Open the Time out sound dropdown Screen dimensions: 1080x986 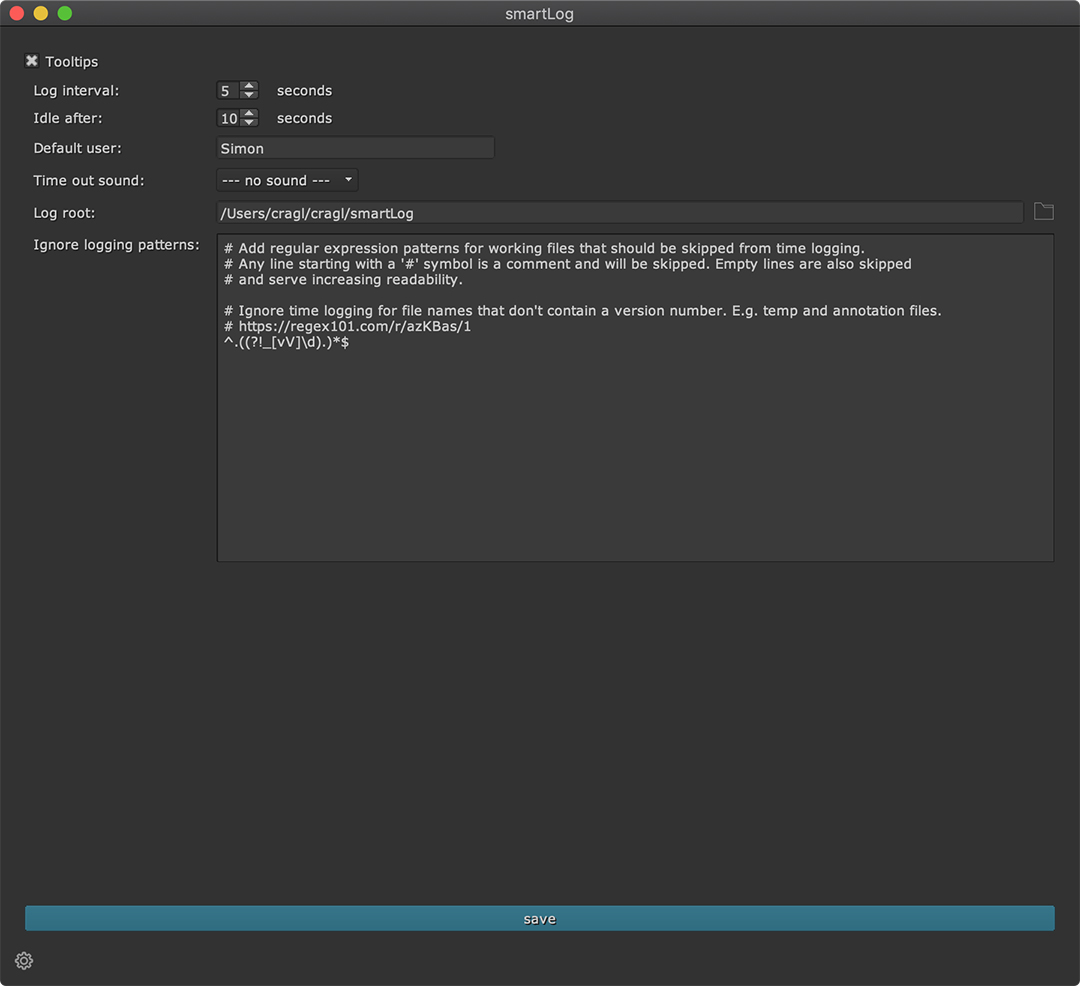click(287, 181)
